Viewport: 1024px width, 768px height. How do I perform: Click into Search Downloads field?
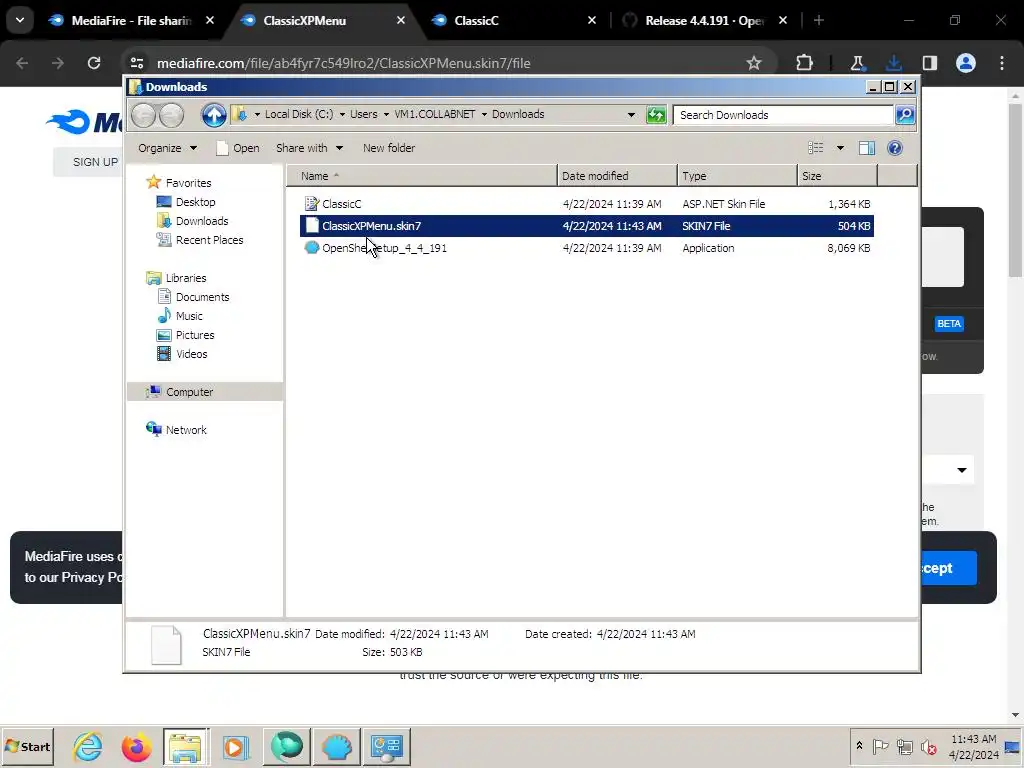pyautogui.click(x=783, y=115)
